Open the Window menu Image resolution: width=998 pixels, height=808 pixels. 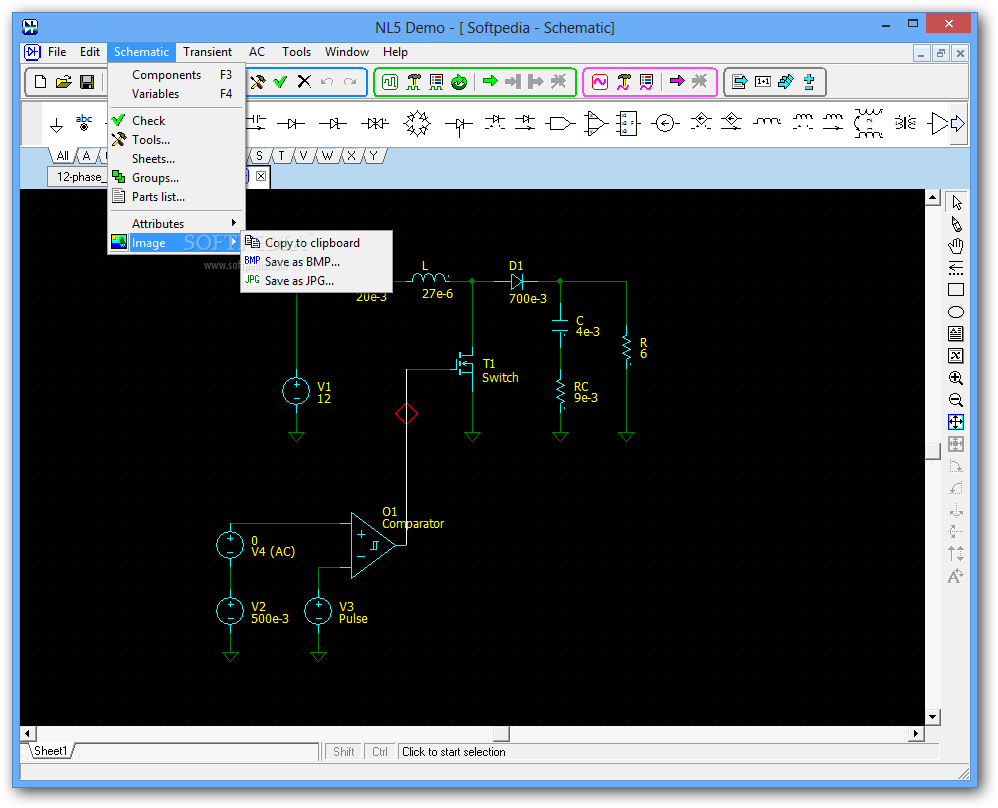pyautogui.click(x=347, y=52)
